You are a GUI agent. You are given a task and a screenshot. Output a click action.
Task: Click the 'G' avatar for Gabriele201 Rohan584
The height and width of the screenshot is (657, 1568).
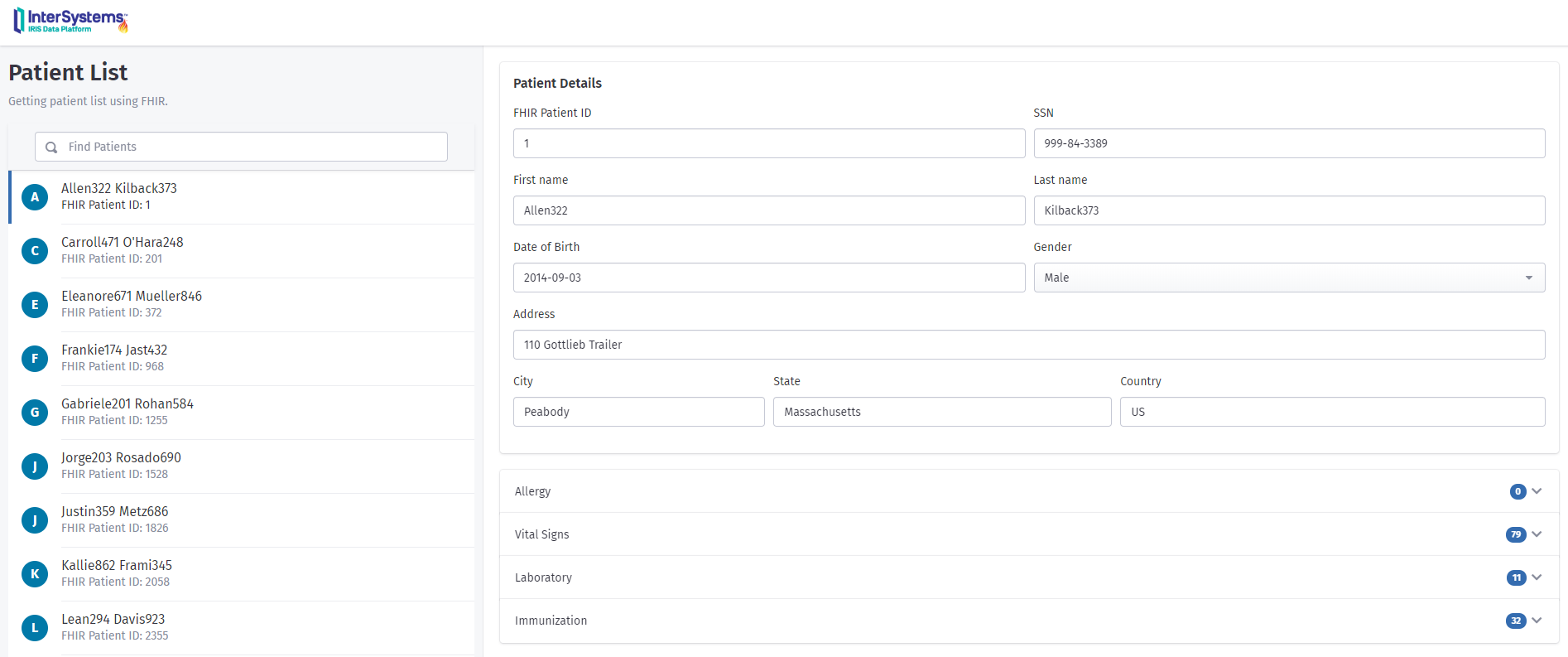(x=35, y=413)
